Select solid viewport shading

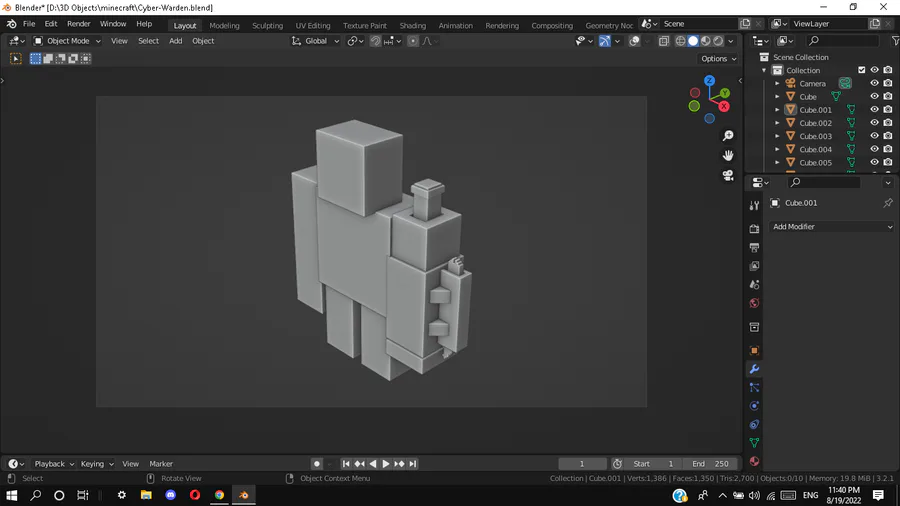point(693,41)
